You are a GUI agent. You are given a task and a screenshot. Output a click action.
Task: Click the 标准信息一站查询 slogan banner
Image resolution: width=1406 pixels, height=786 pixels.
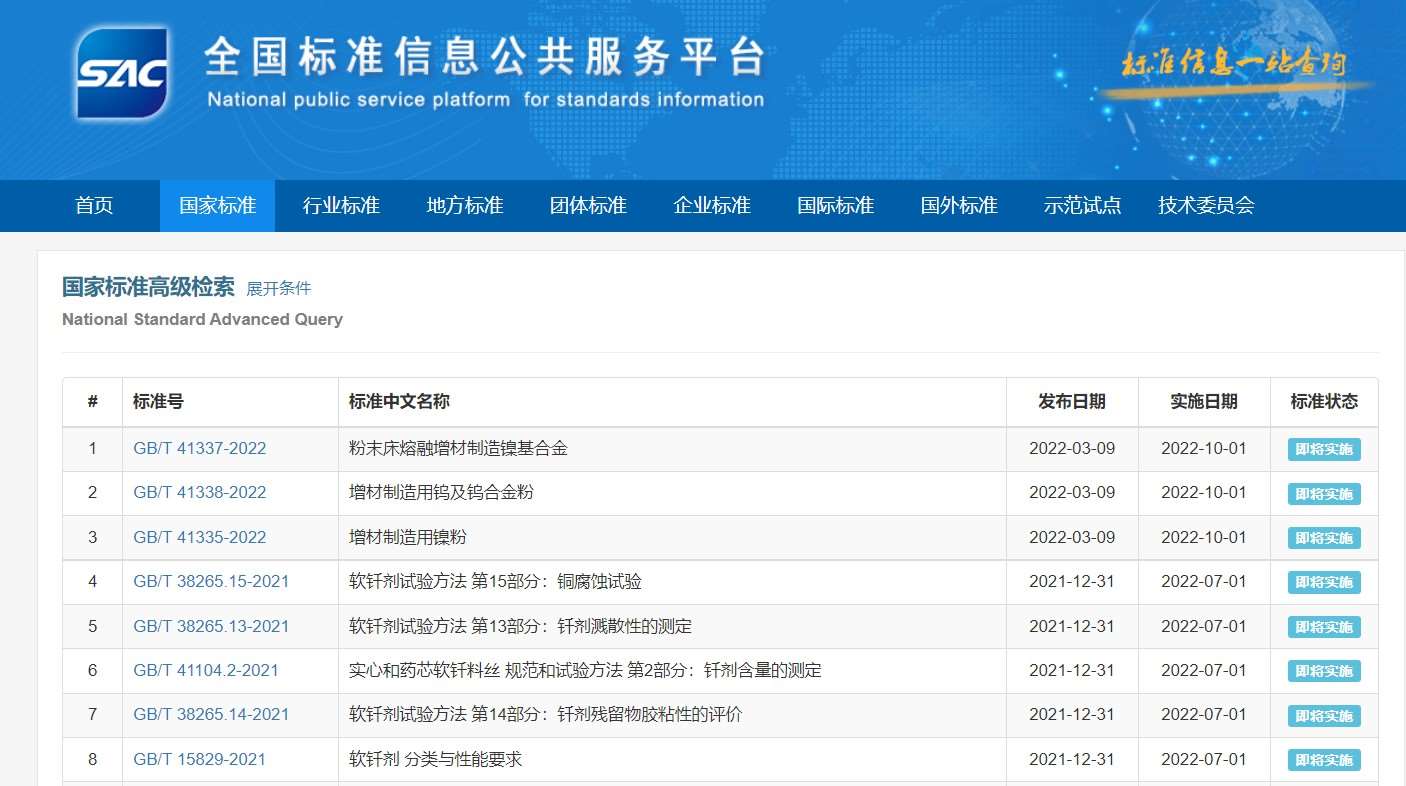click(x=1234, y=66)
